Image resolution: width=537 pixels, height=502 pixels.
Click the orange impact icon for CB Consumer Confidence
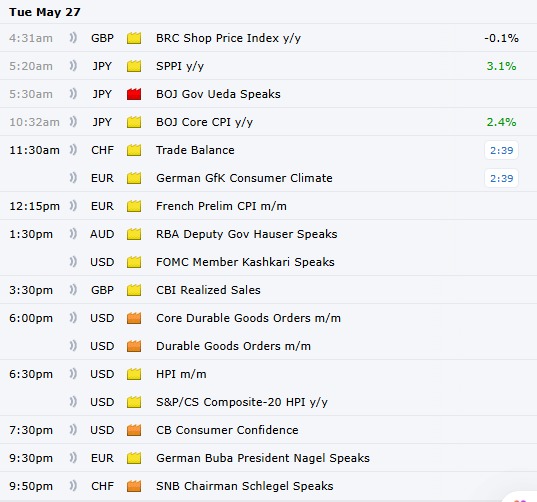pos(134,430)
